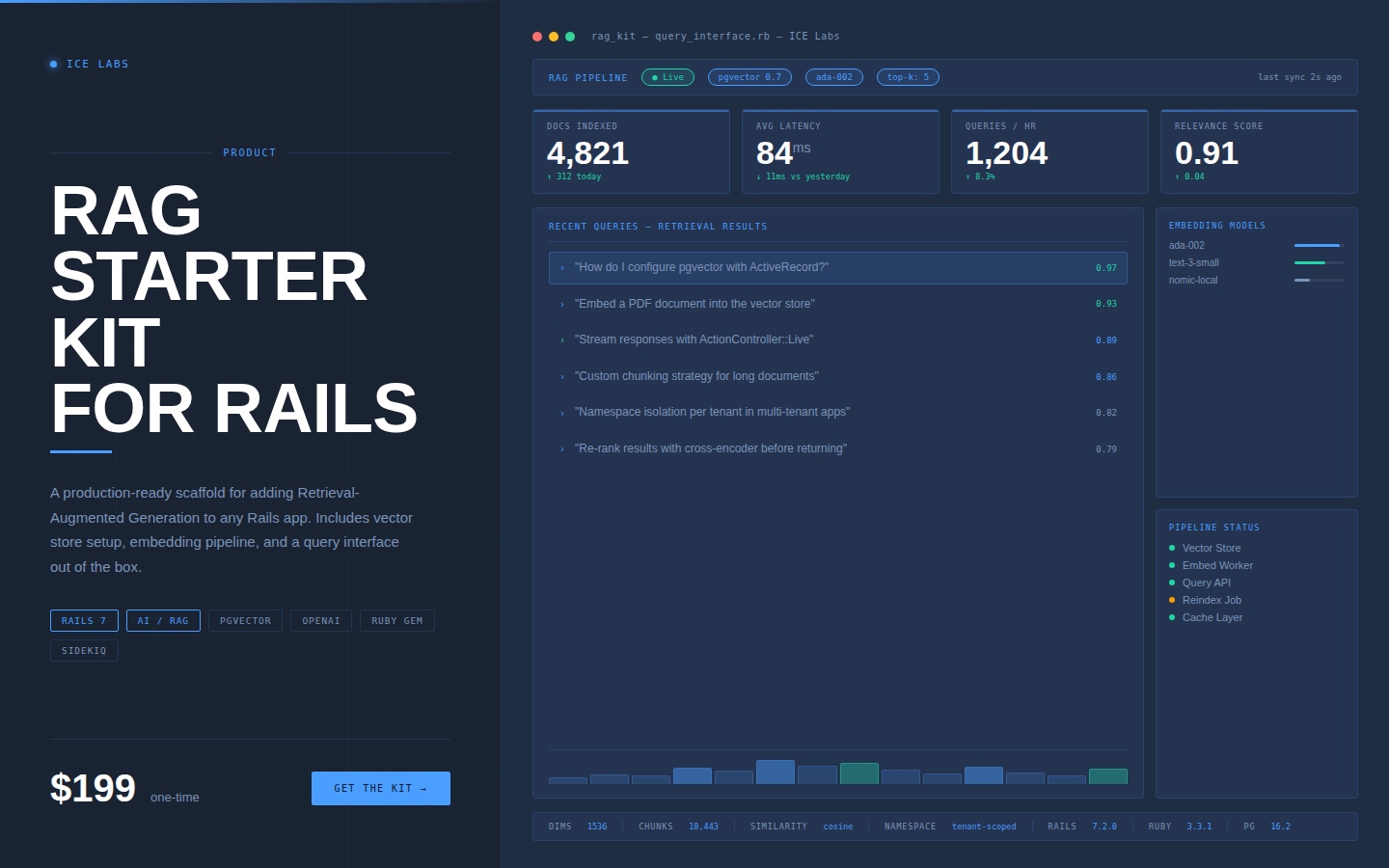Click the green macOS window maximize dot
Viewport: 1389px width, 868px height.
point(570,37)
